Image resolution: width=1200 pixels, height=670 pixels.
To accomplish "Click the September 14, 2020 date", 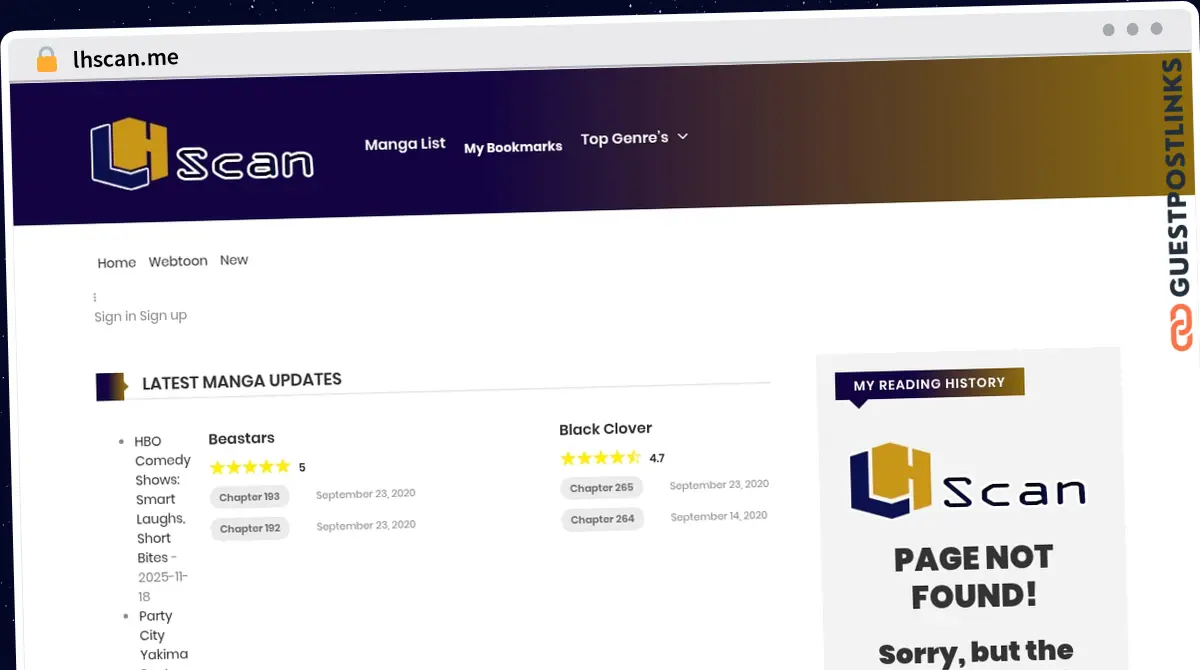I will pos(719,516).
